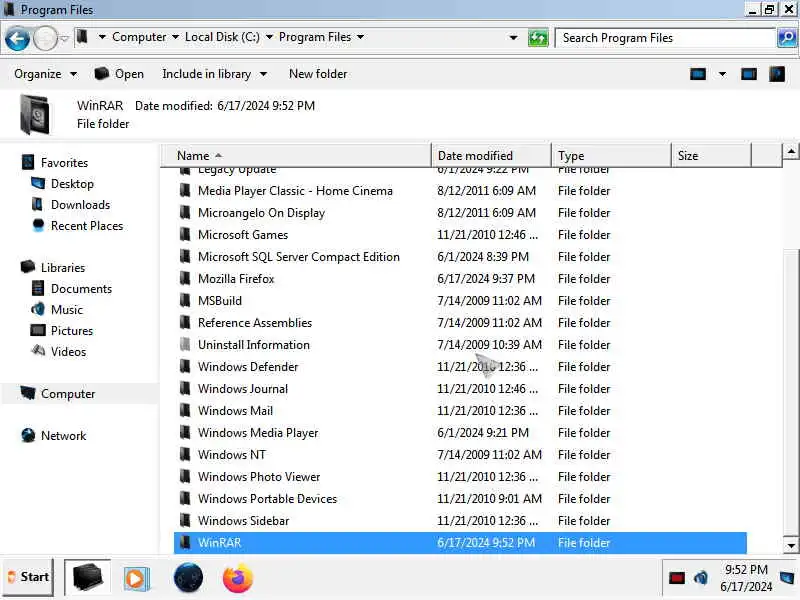Expand the Computer breadcrumb arrow

point(175,37)
